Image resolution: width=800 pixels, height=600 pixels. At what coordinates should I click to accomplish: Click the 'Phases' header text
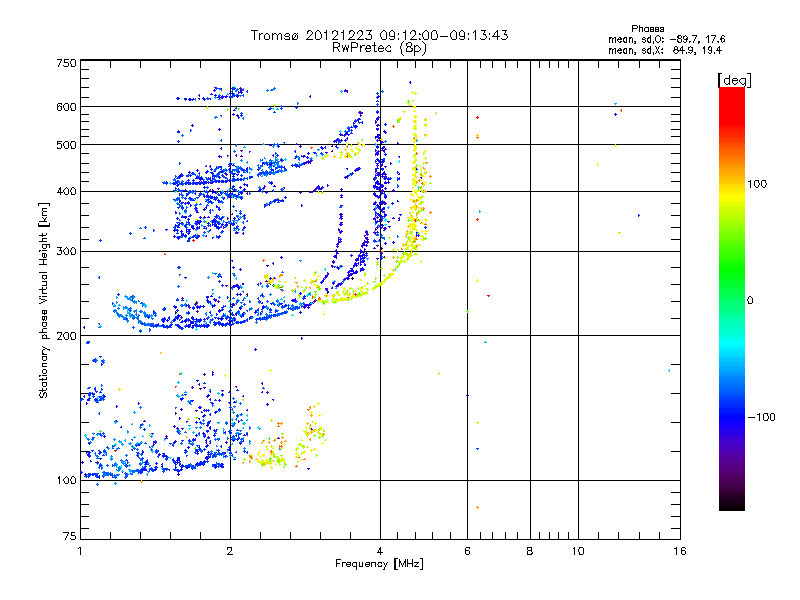tap(647, 29)
